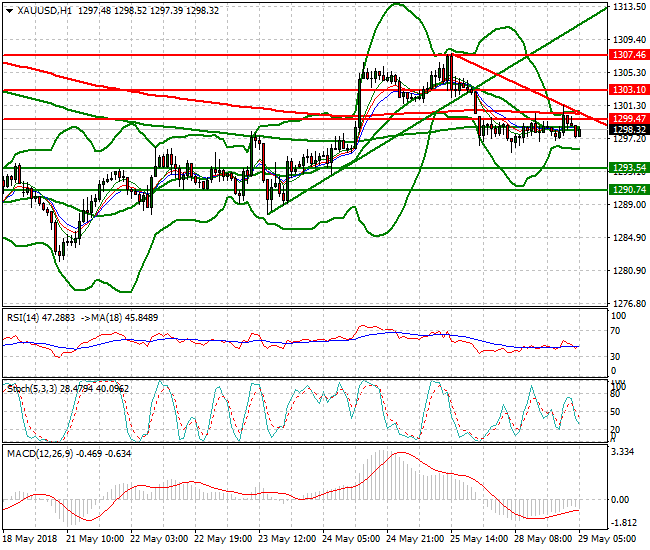Click the 18 May 2018 date label
Screen dimensions: 650x550
[x=29, y=539]
